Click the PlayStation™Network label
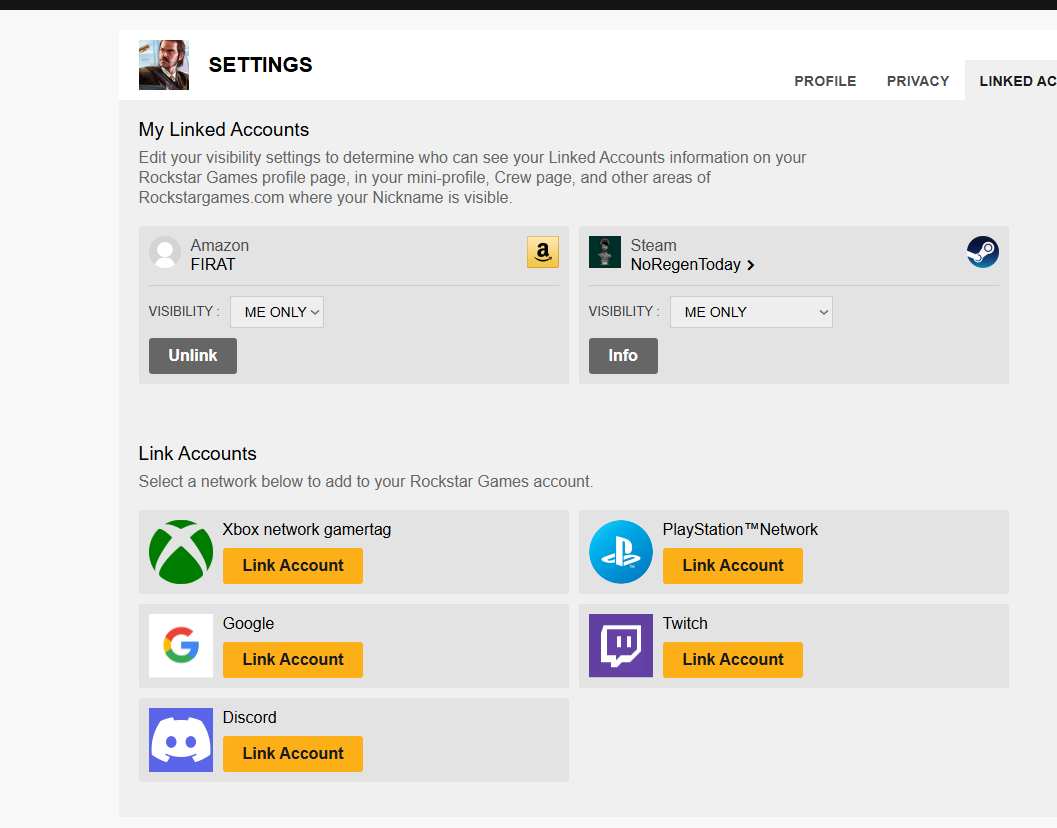This screenshot has height=828, width=1057. click(740, 530)
